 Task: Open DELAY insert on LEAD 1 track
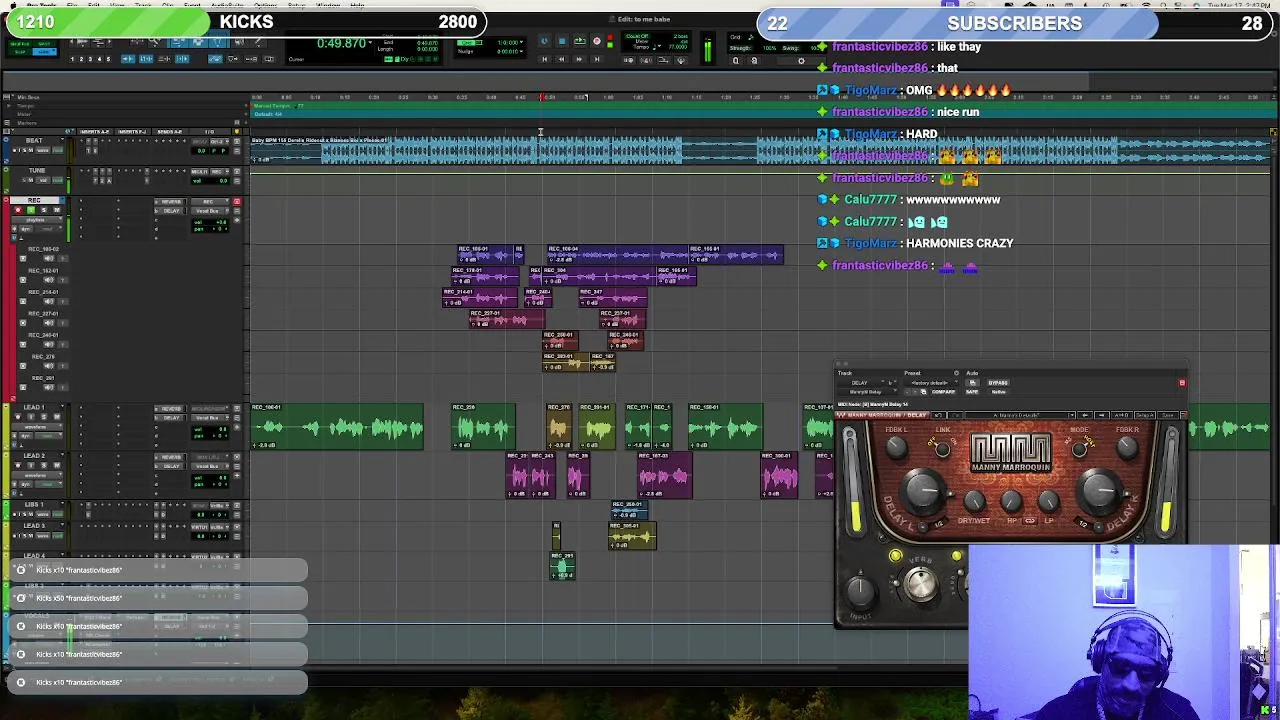[x=172, y=418]
